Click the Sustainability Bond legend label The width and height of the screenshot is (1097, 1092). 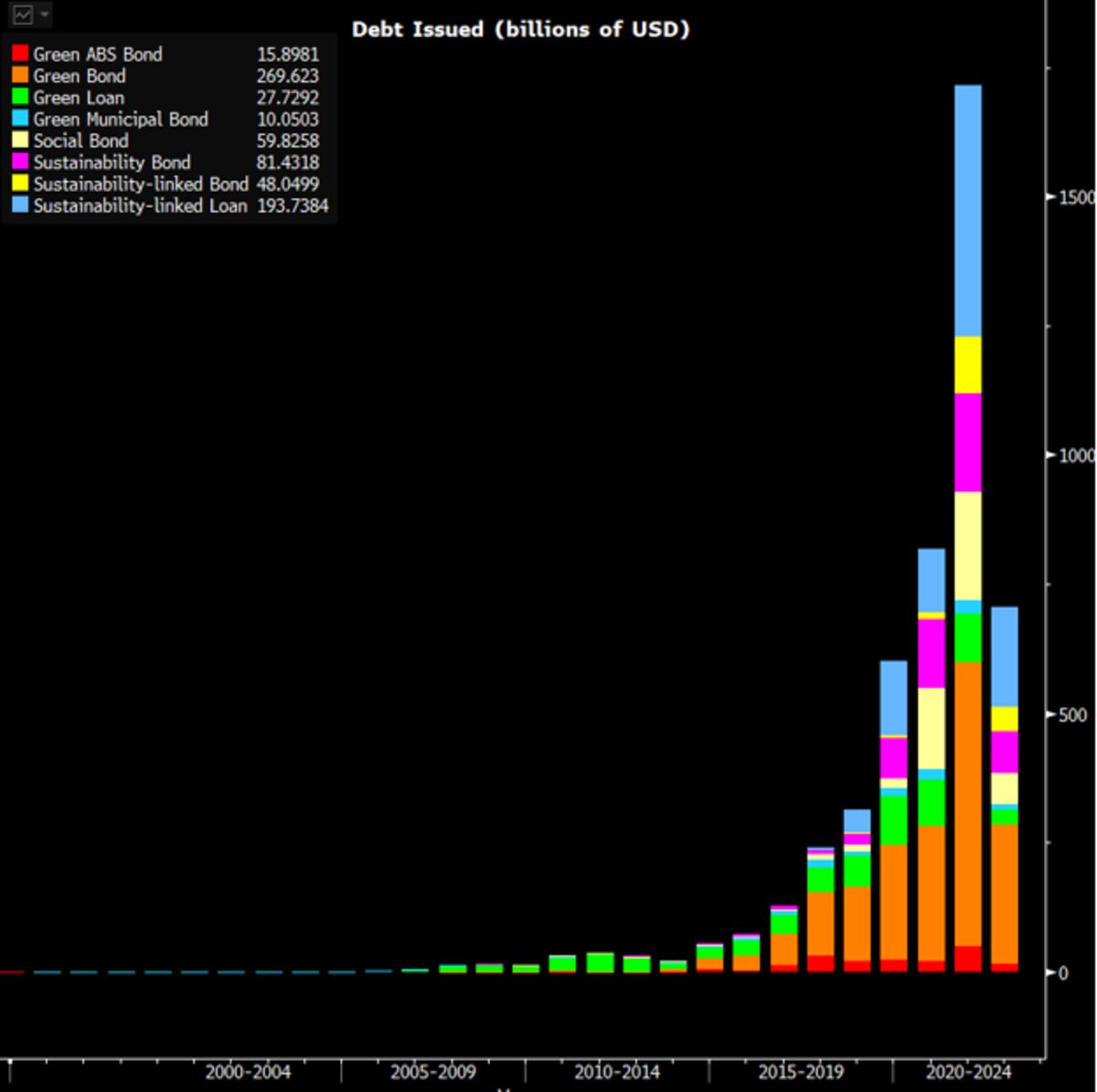(112, 163)
